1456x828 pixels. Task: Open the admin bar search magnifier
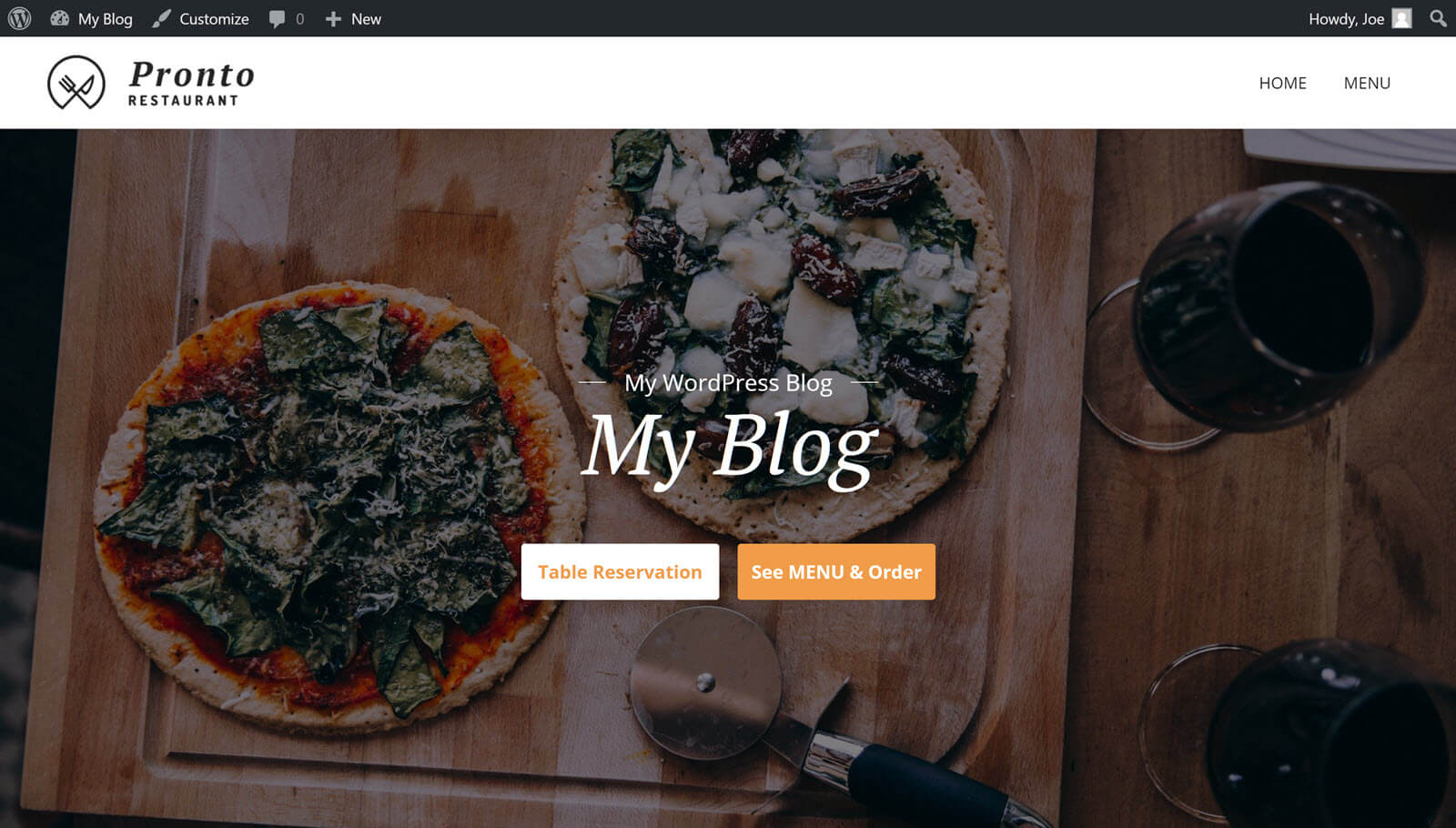click(1438, 18)
